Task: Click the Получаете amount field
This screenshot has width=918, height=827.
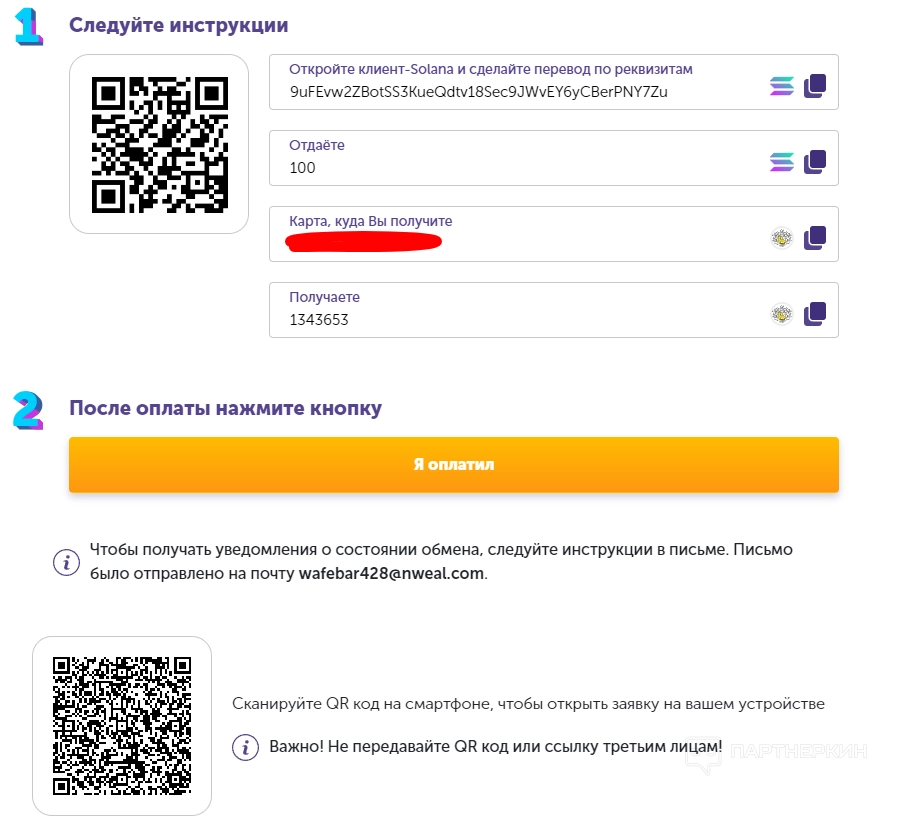Action: [520, 319]
